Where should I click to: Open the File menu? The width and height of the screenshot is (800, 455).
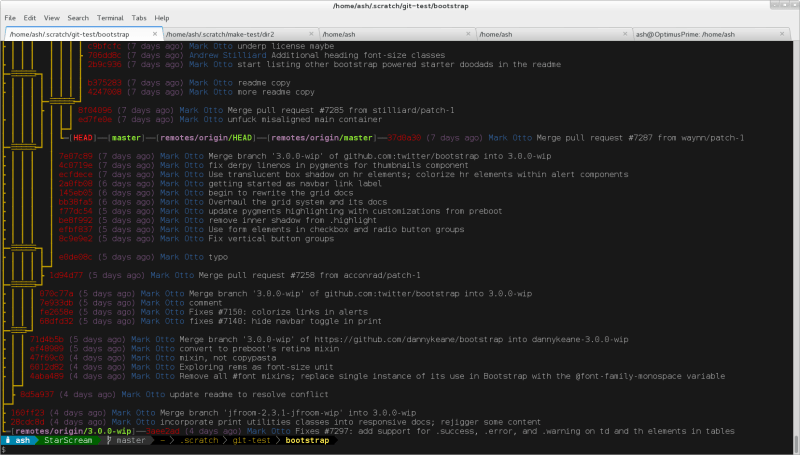point(10,18)
